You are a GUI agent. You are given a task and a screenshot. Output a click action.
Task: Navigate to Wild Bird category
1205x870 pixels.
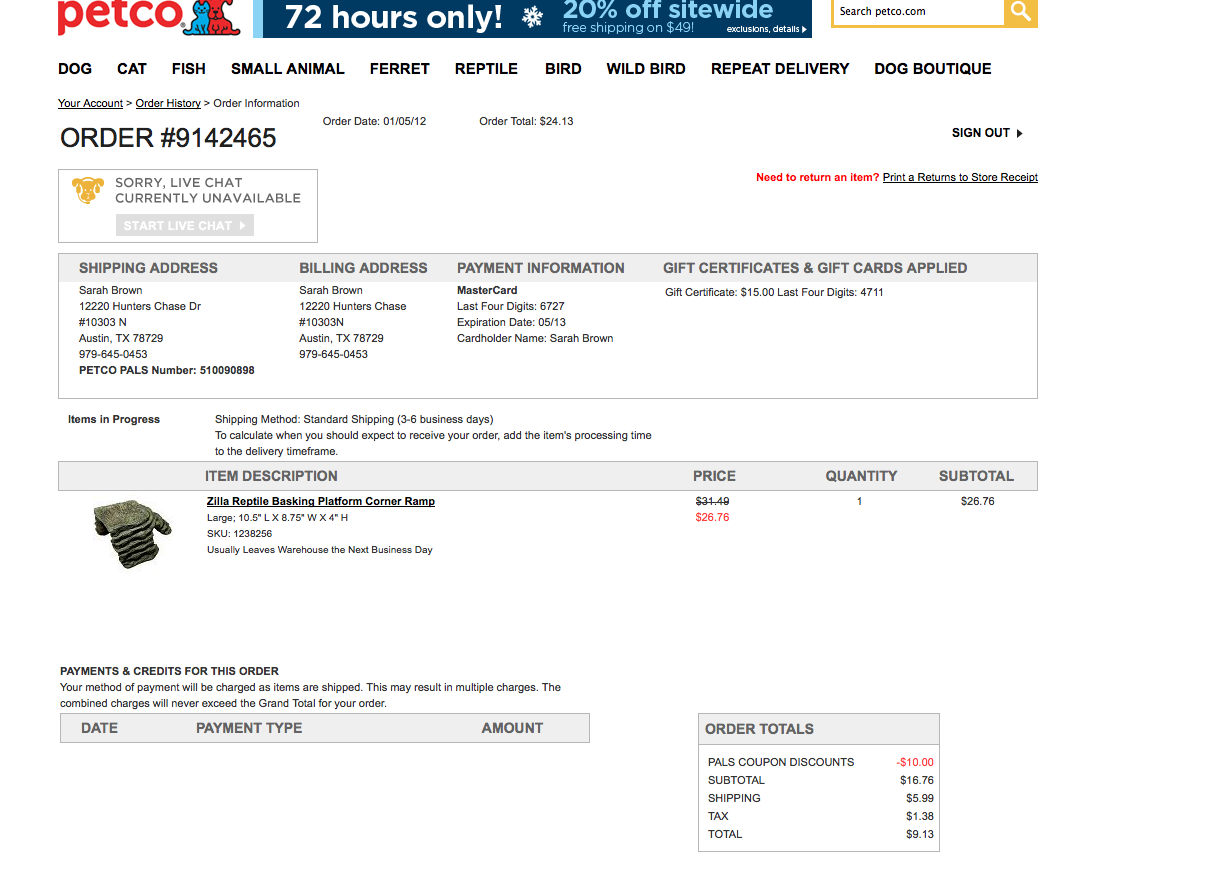[646, 69]
